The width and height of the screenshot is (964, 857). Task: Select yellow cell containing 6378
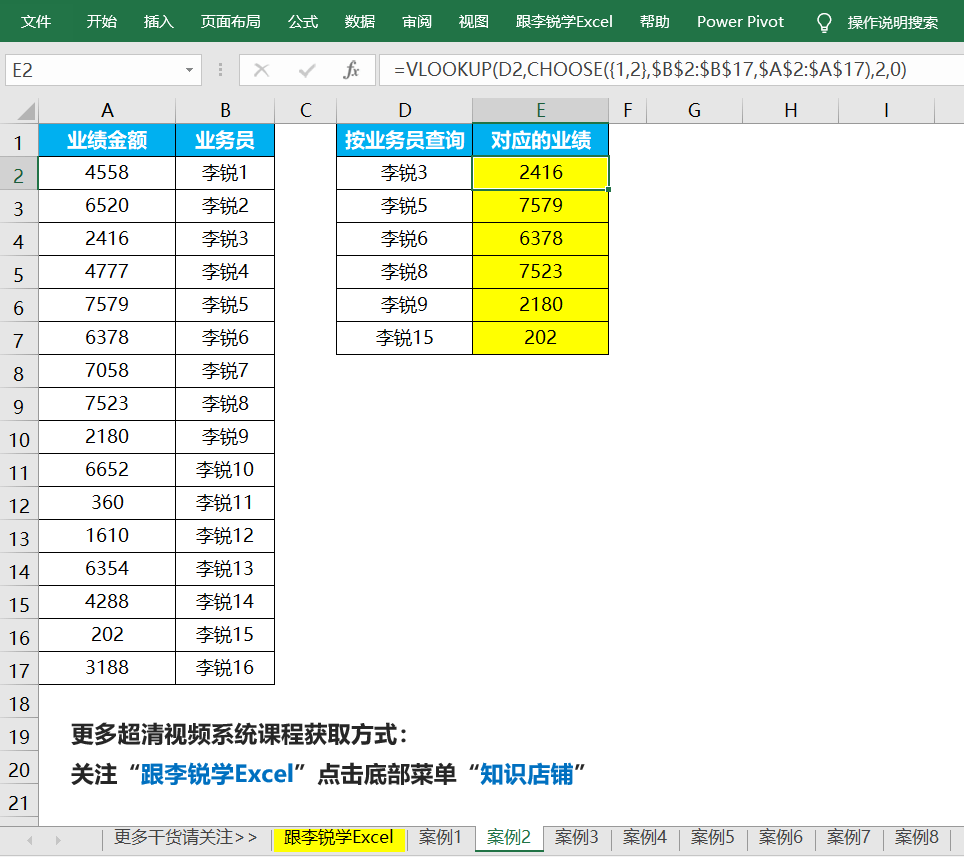pyautogui.click(x=540, y=238)
